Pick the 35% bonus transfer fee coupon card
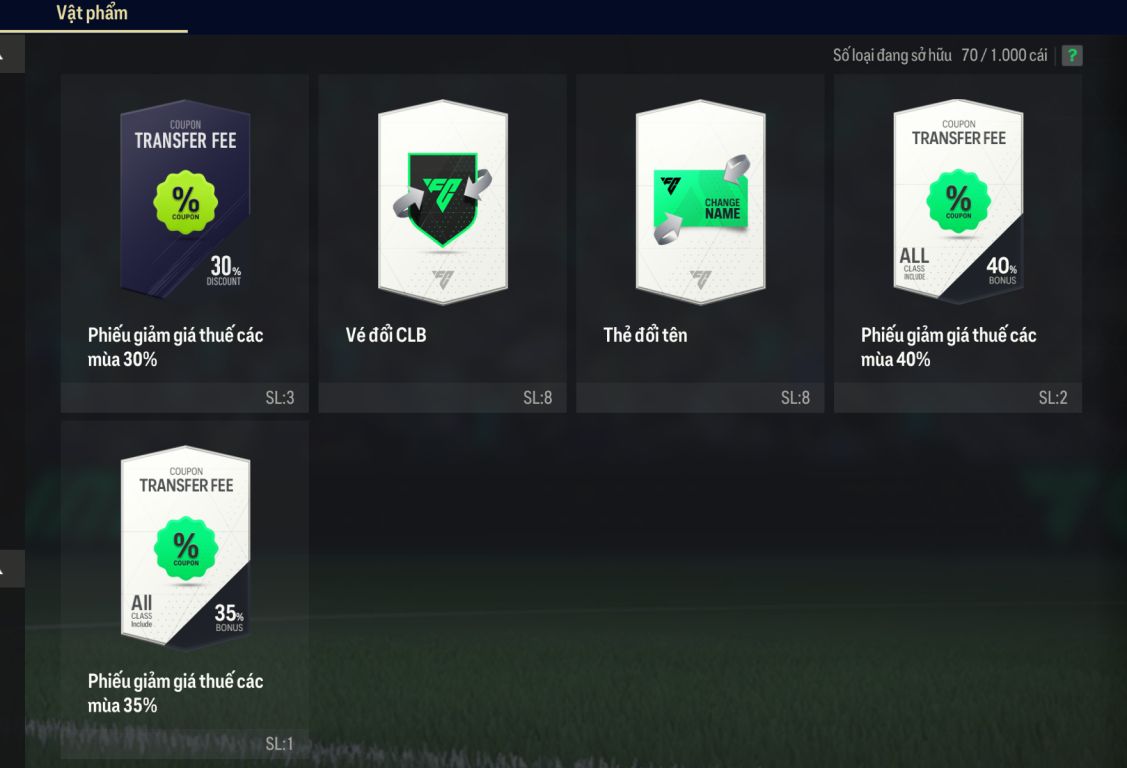The width and height of the screenshot is (1127, 768). click(185, 547)
